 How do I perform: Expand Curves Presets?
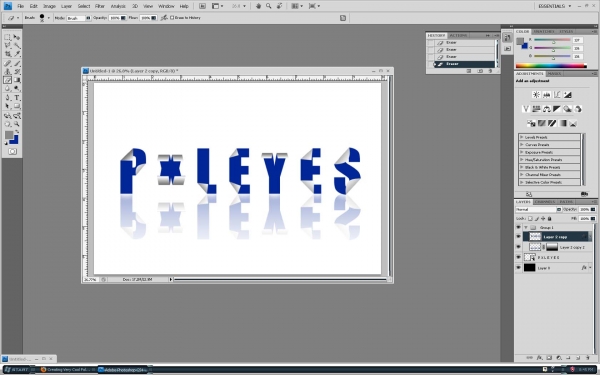tap(522, 145)
